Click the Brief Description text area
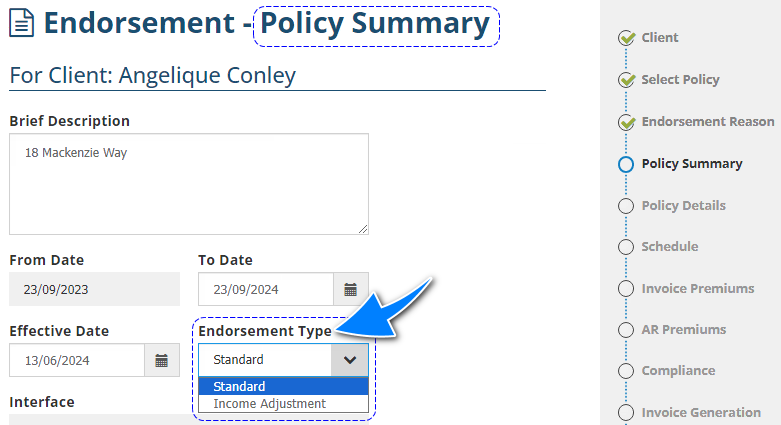Screen dimensions: 781x425 [188, 184]
